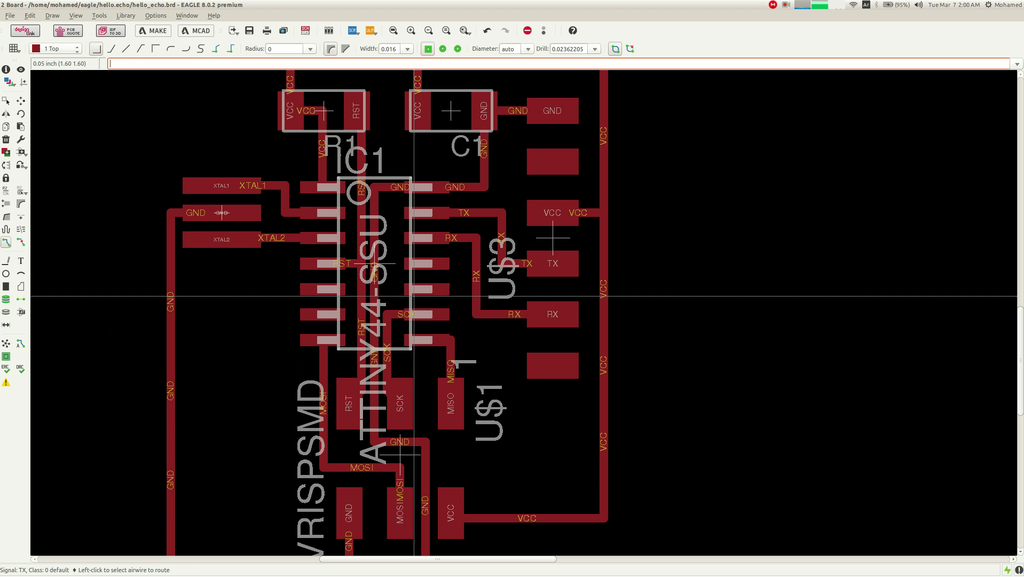This screenshot has width=1024, height=577.
Task: Select the Move tool
Action: click(21, 101)
